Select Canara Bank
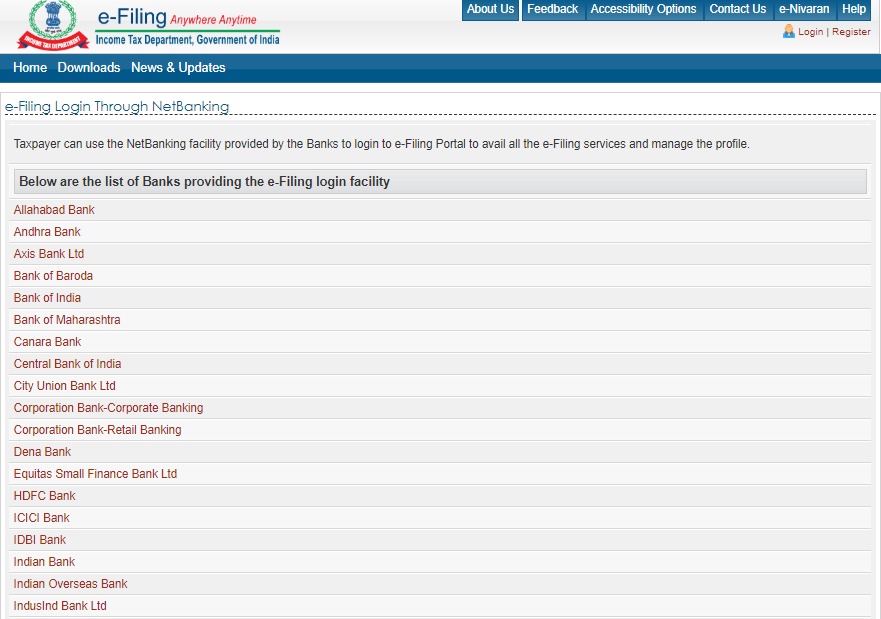Viewport: 881px width, 619px height. pos(48,342)
